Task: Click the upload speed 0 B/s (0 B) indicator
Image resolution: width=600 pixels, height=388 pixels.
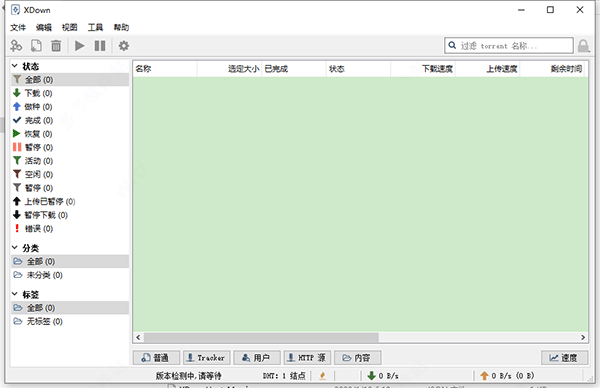Action: point(507,376)
